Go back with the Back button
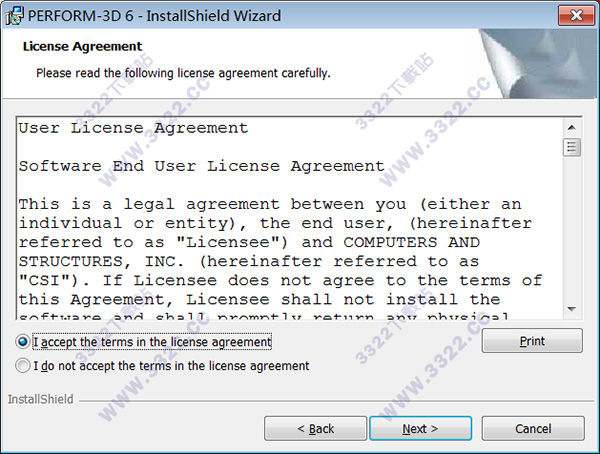The height and width of the screenshot is (454, 600). [315, 428]
